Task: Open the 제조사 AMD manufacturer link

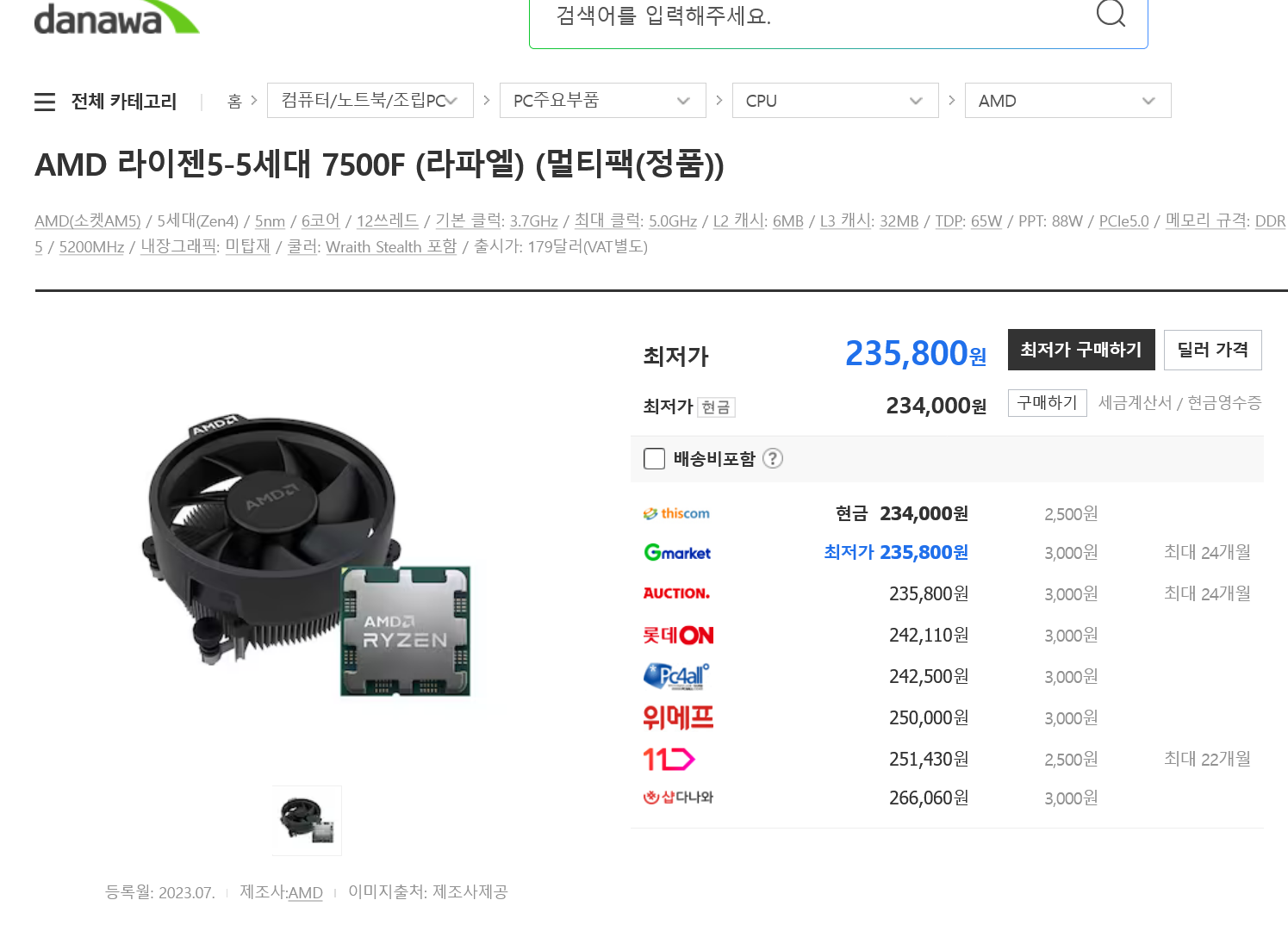Action: (305, 893)
